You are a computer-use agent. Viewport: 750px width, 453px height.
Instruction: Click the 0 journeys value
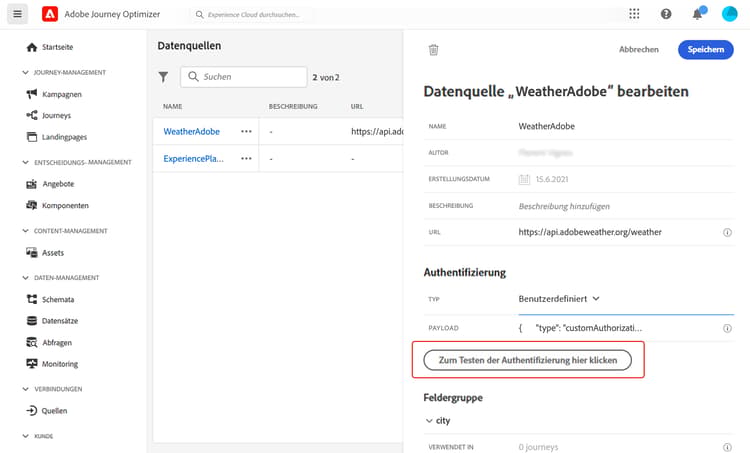click(x=538, y=447)
